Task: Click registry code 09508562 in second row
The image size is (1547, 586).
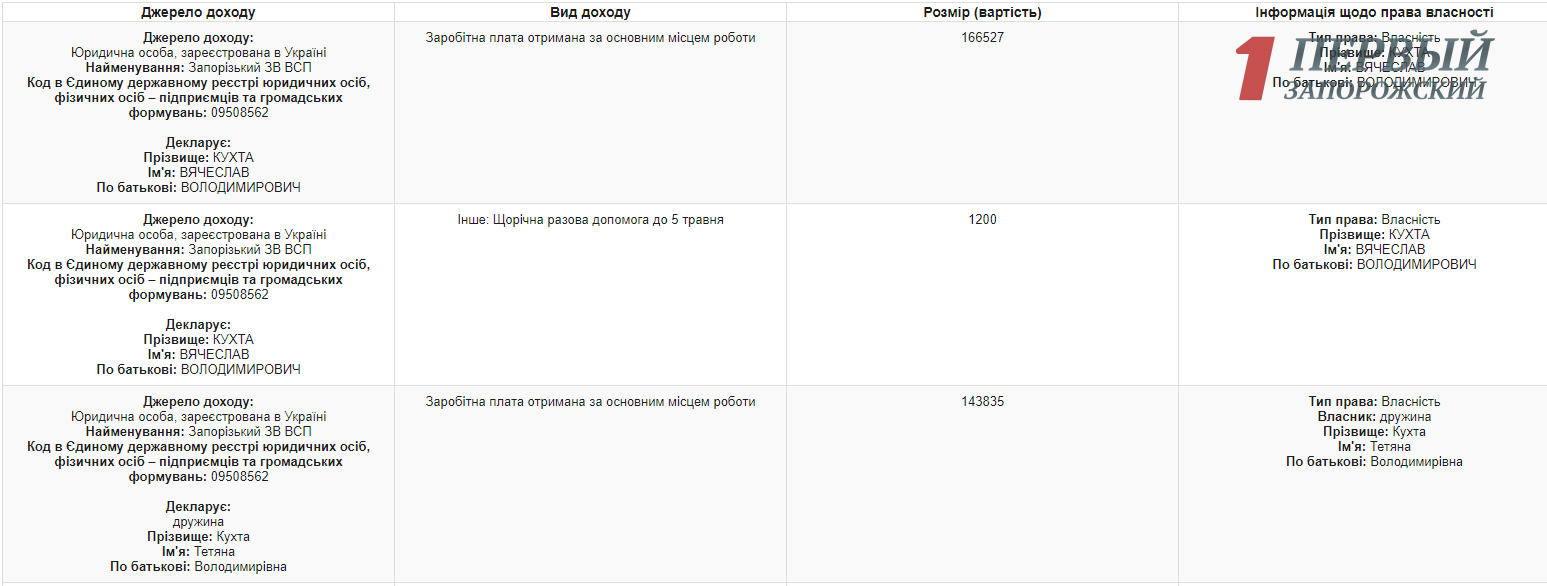Action: (239, 295)
